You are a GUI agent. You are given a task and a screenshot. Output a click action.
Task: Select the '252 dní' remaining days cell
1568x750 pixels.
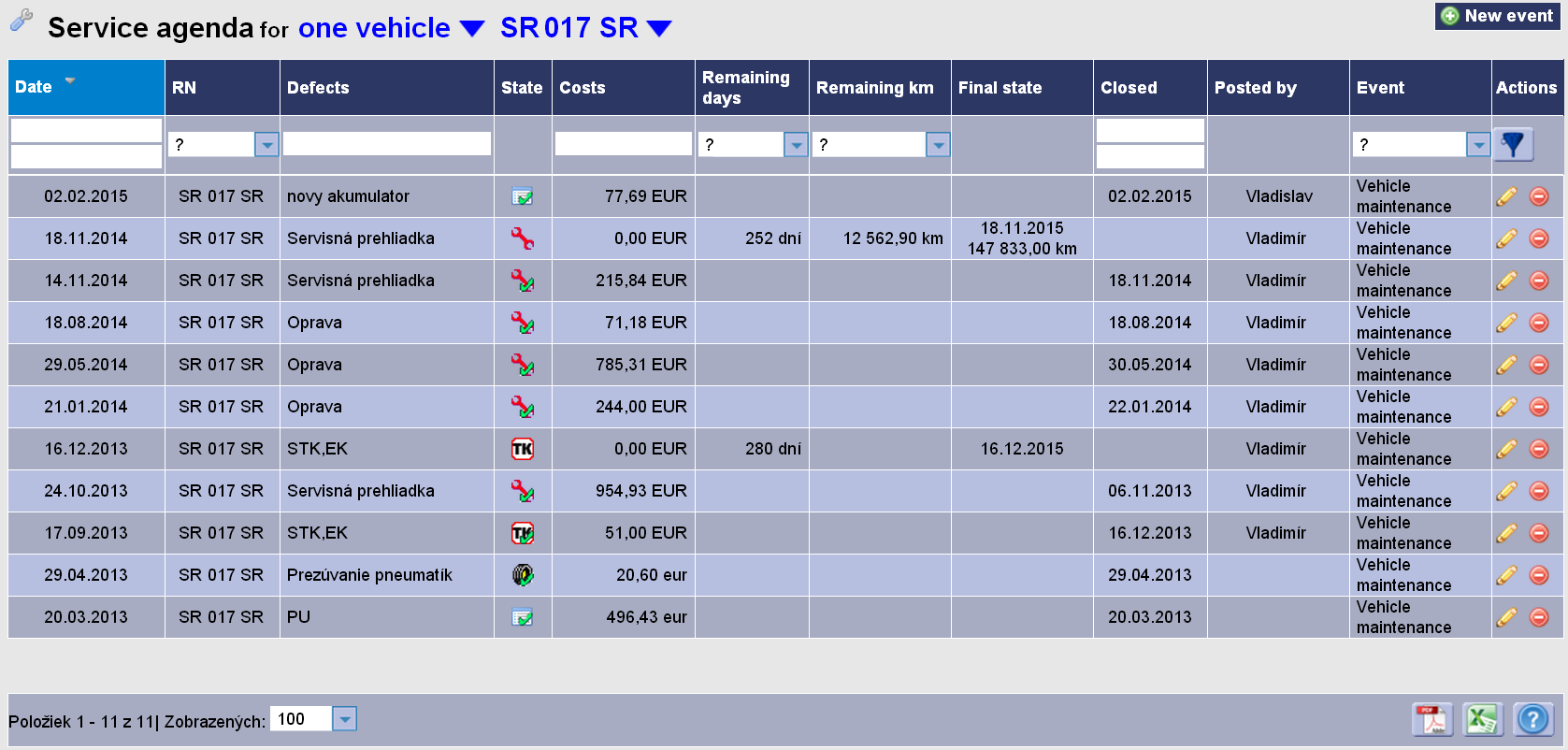tap(752, 238)
